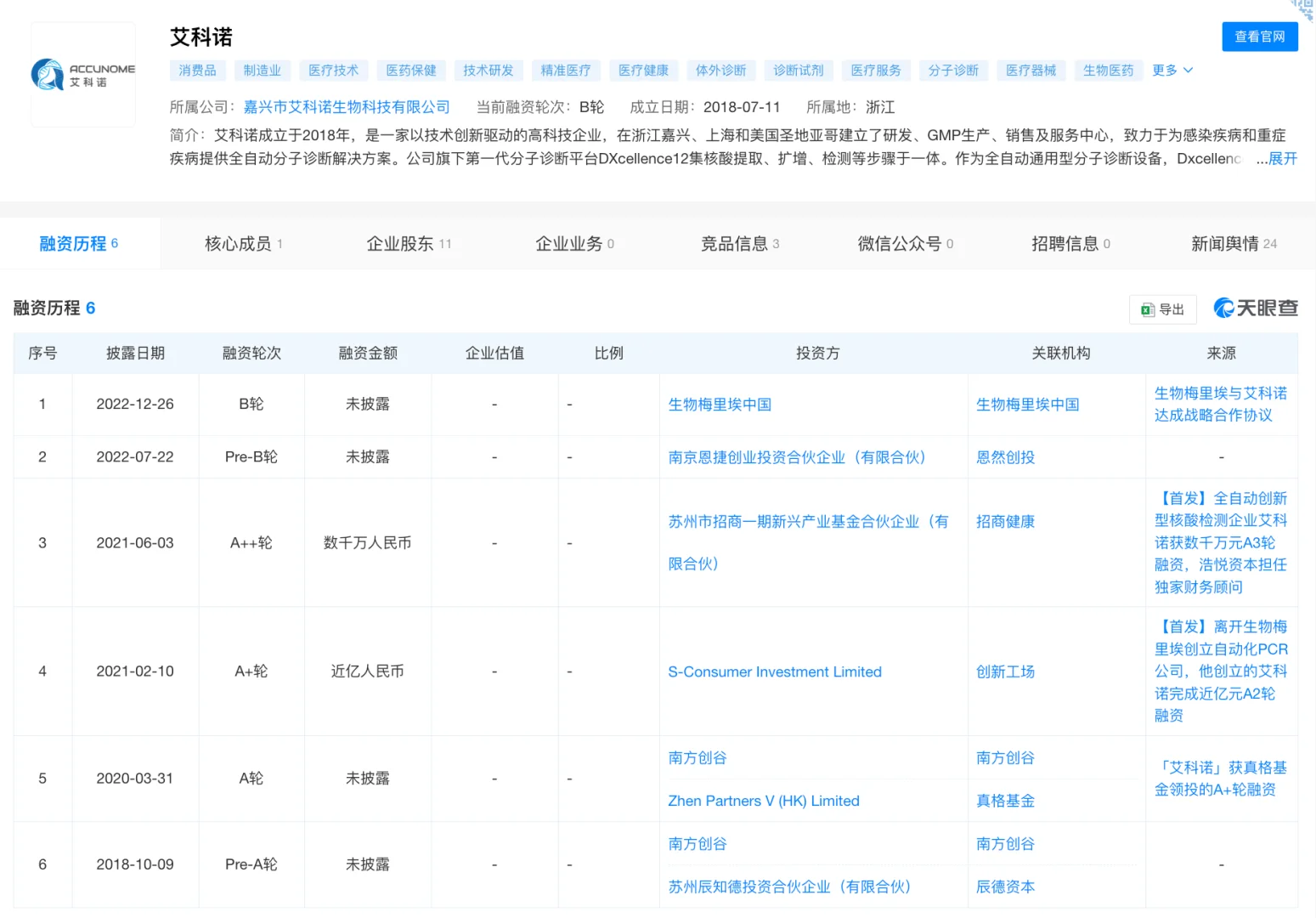Switch to the 微信公众号 tab
The image size is (1316, 918).
pyautogui.click(x=906, y=244)
